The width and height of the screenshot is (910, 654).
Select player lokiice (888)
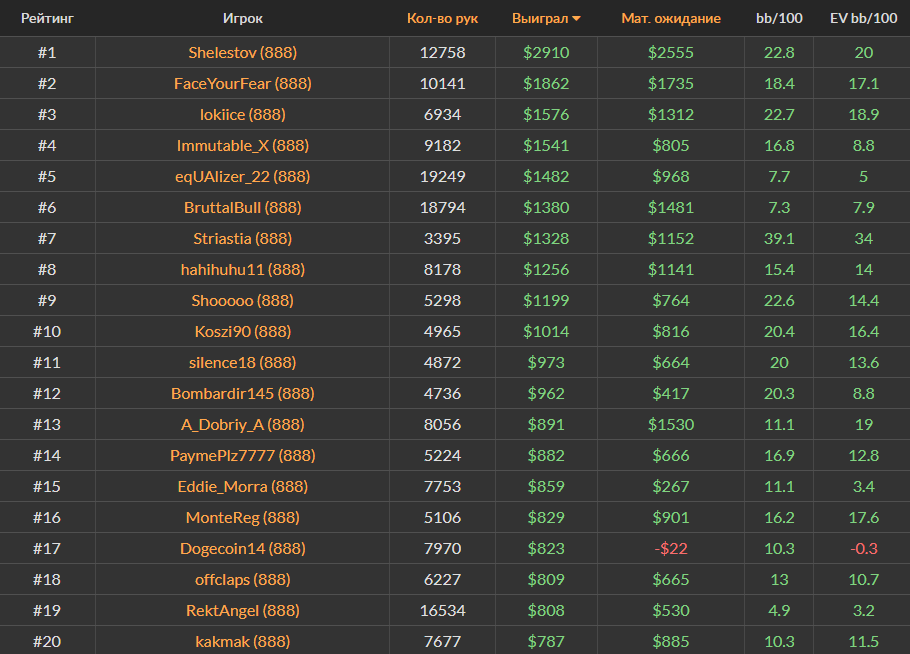243,114
